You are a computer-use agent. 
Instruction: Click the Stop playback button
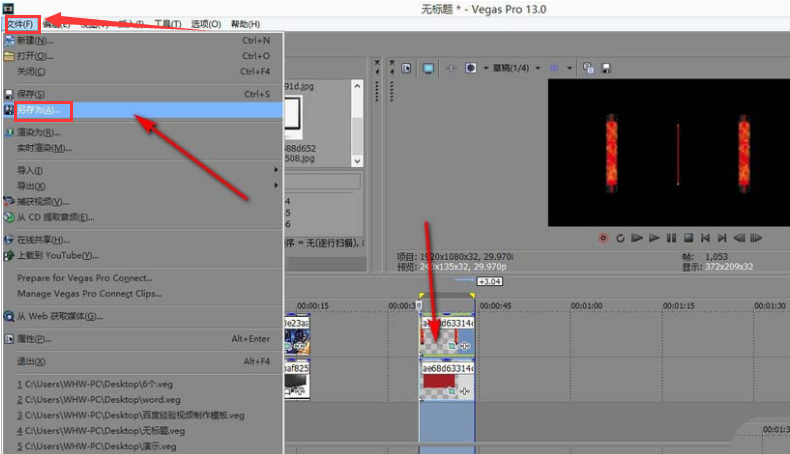tap(688, 238)
